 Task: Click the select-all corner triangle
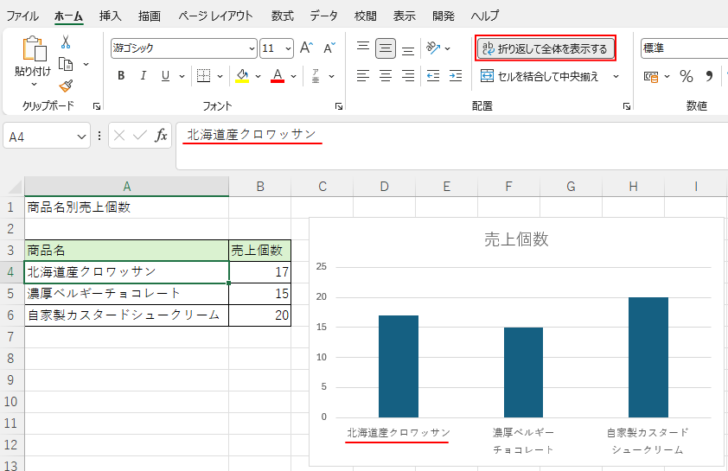click(x=15, y=187)
